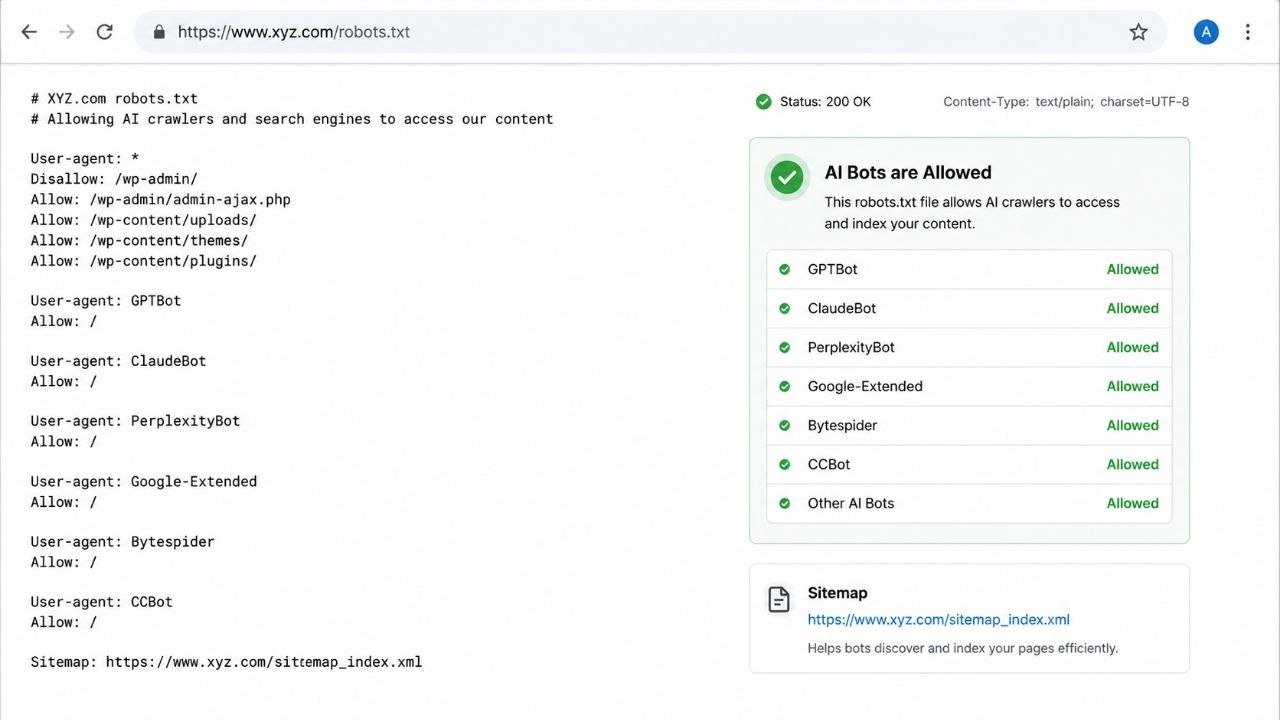Click the Content-Type text/plain header text

(1066, 101)
